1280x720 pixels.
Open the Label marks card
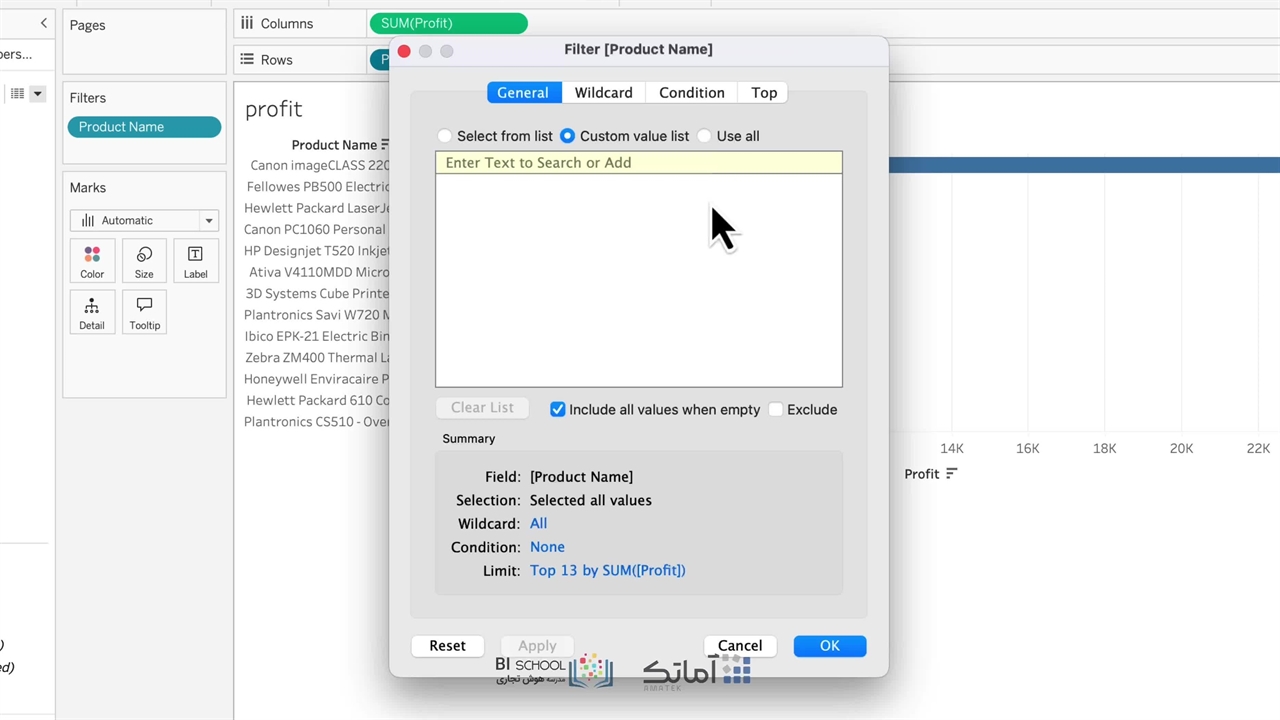(x=195, y=261)
